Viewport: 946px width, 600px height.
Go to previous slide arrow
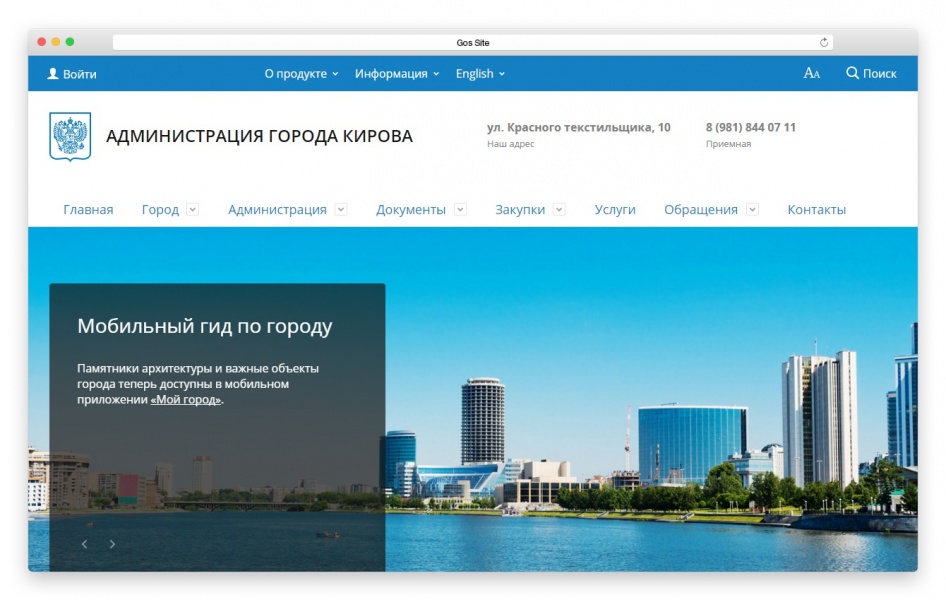point(84,544)
